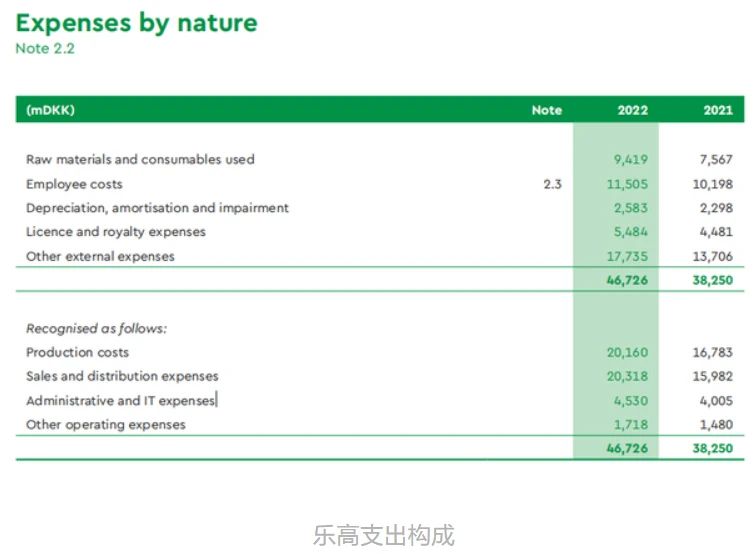Click the 'Recognised as follows:' italic text
755x554 pixels.
96,329
